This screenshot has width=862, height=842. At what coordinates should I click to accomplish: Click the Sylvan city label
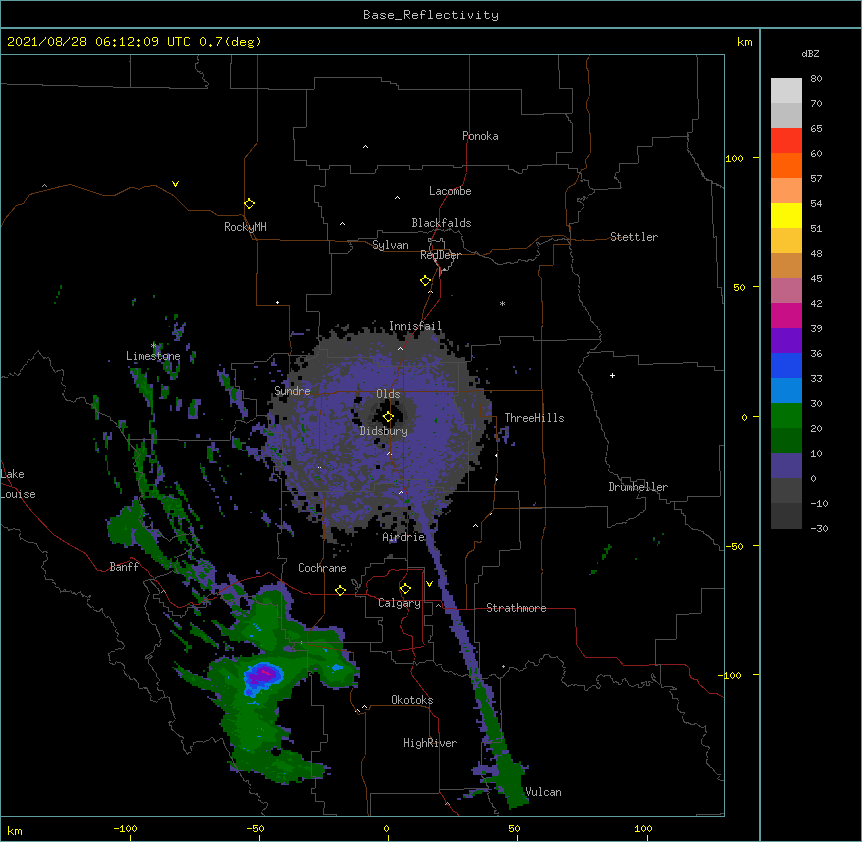click(390, 245)
